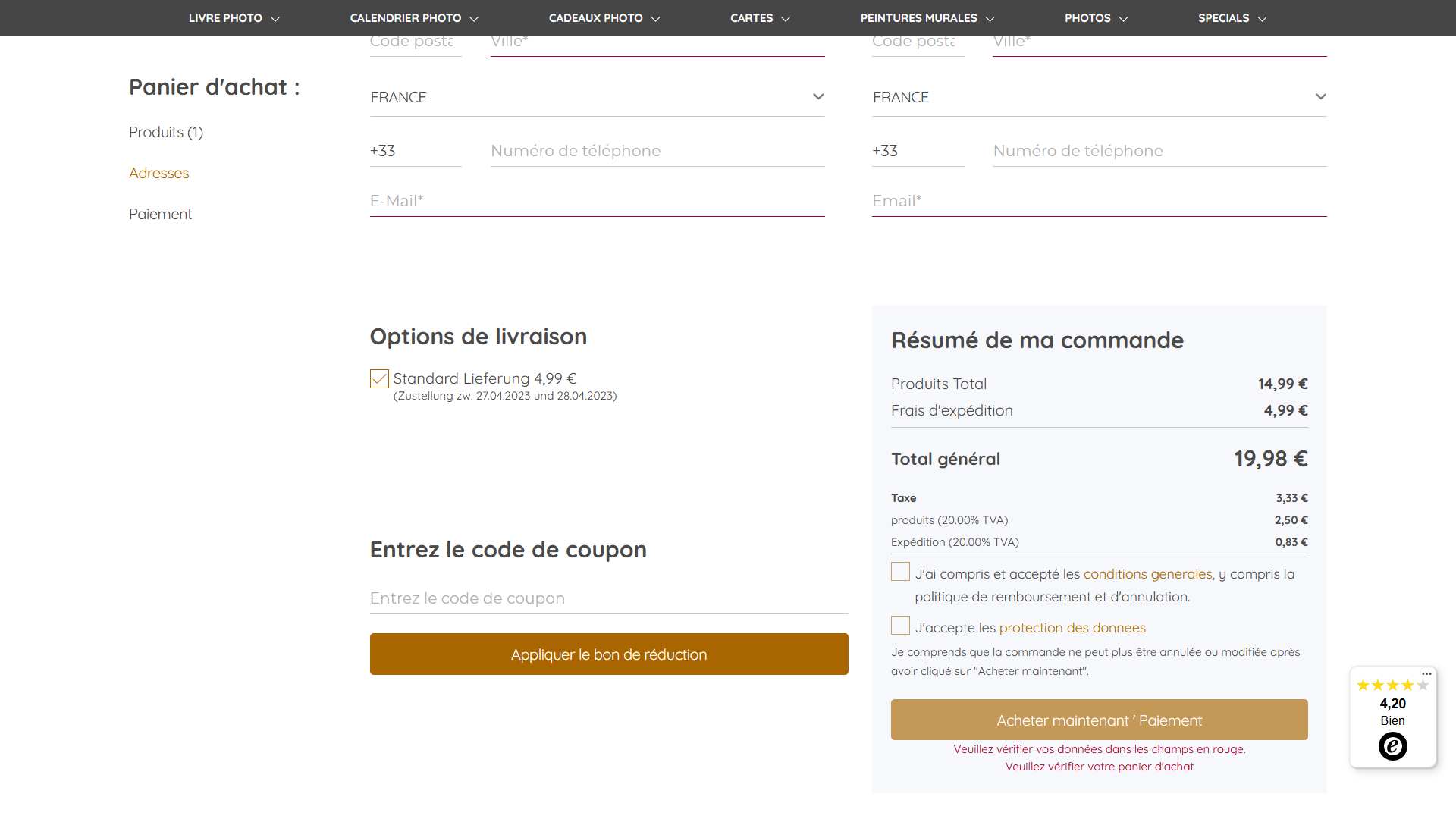
Task: Focus the right Email* field
Action: pos(1100,201)
